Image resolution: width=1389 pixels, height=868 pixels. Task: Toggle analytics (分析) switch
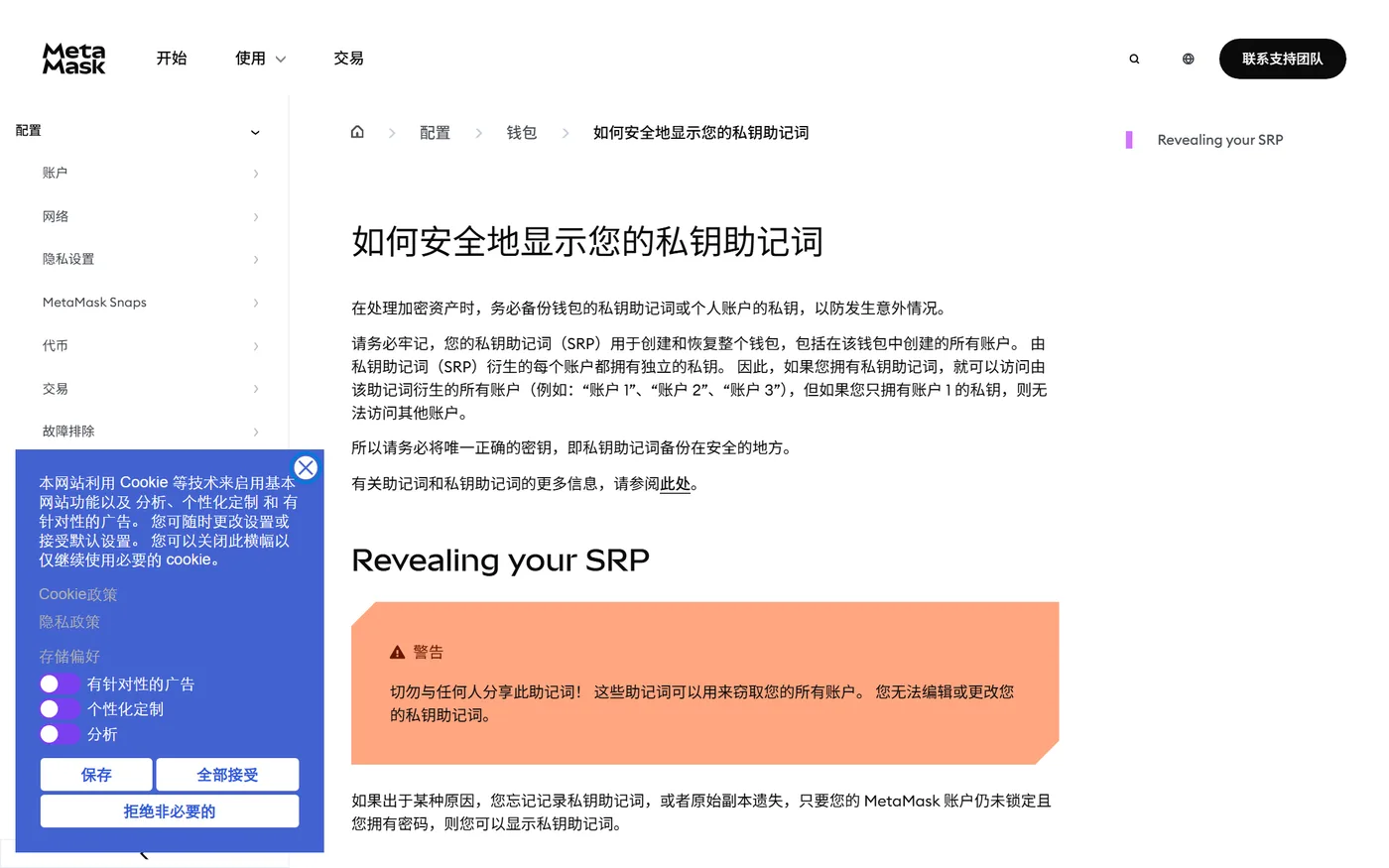point(60,734)
